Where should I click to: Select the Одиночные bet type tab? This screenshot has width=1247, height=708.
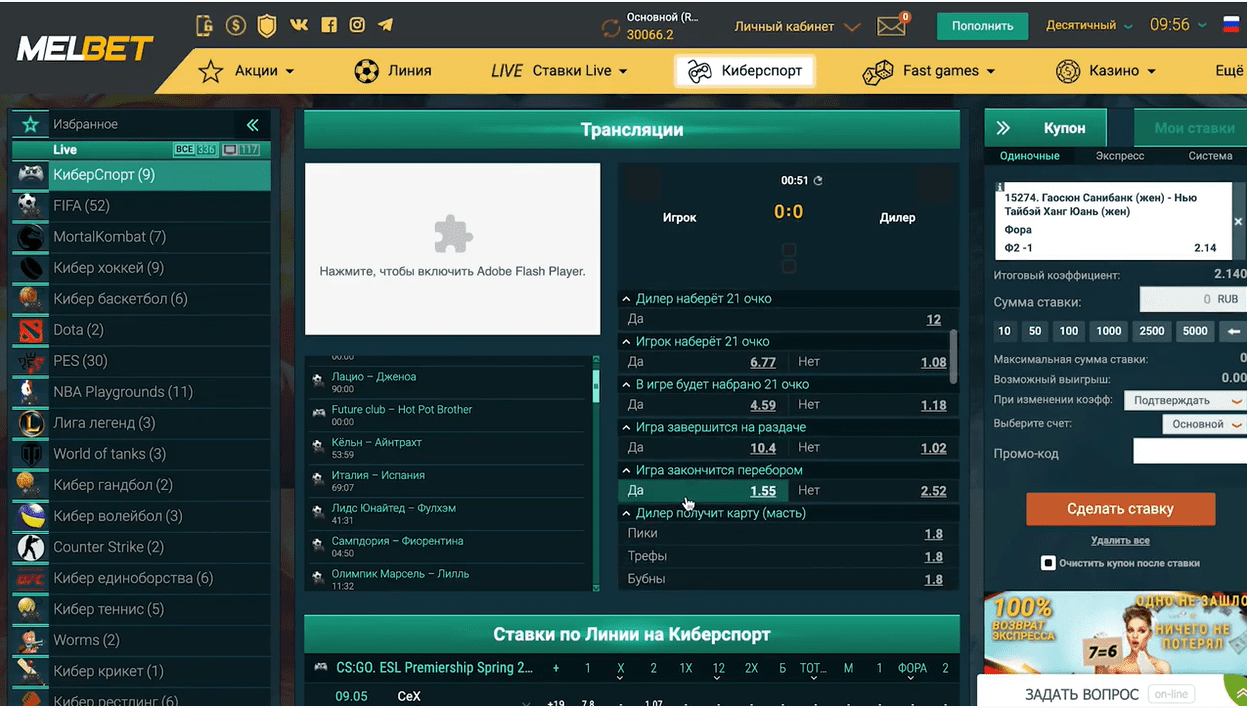pyautogui.click(x=1029, y=156)
